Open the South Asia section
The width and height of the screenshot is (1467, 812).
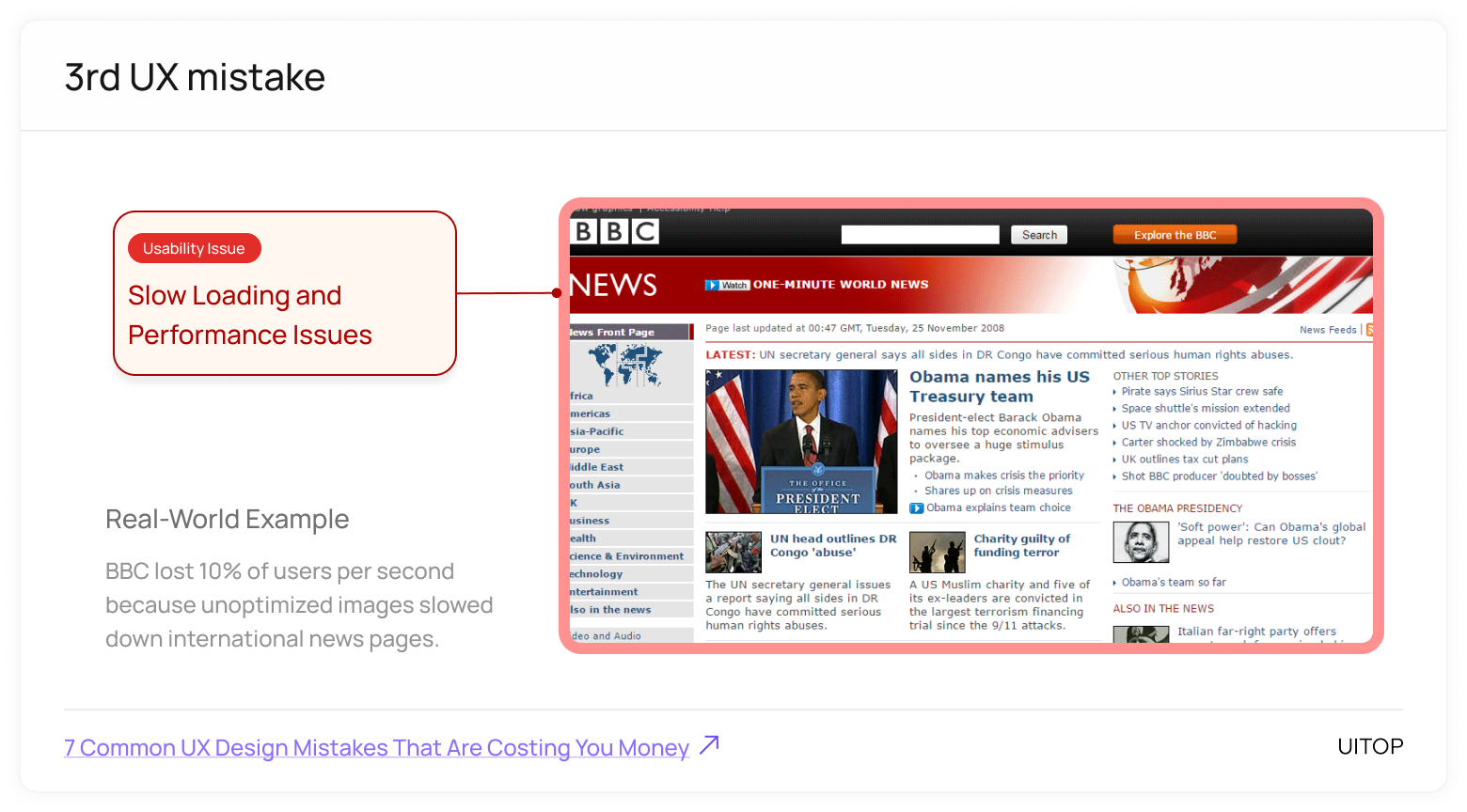[x=631, y=486]
